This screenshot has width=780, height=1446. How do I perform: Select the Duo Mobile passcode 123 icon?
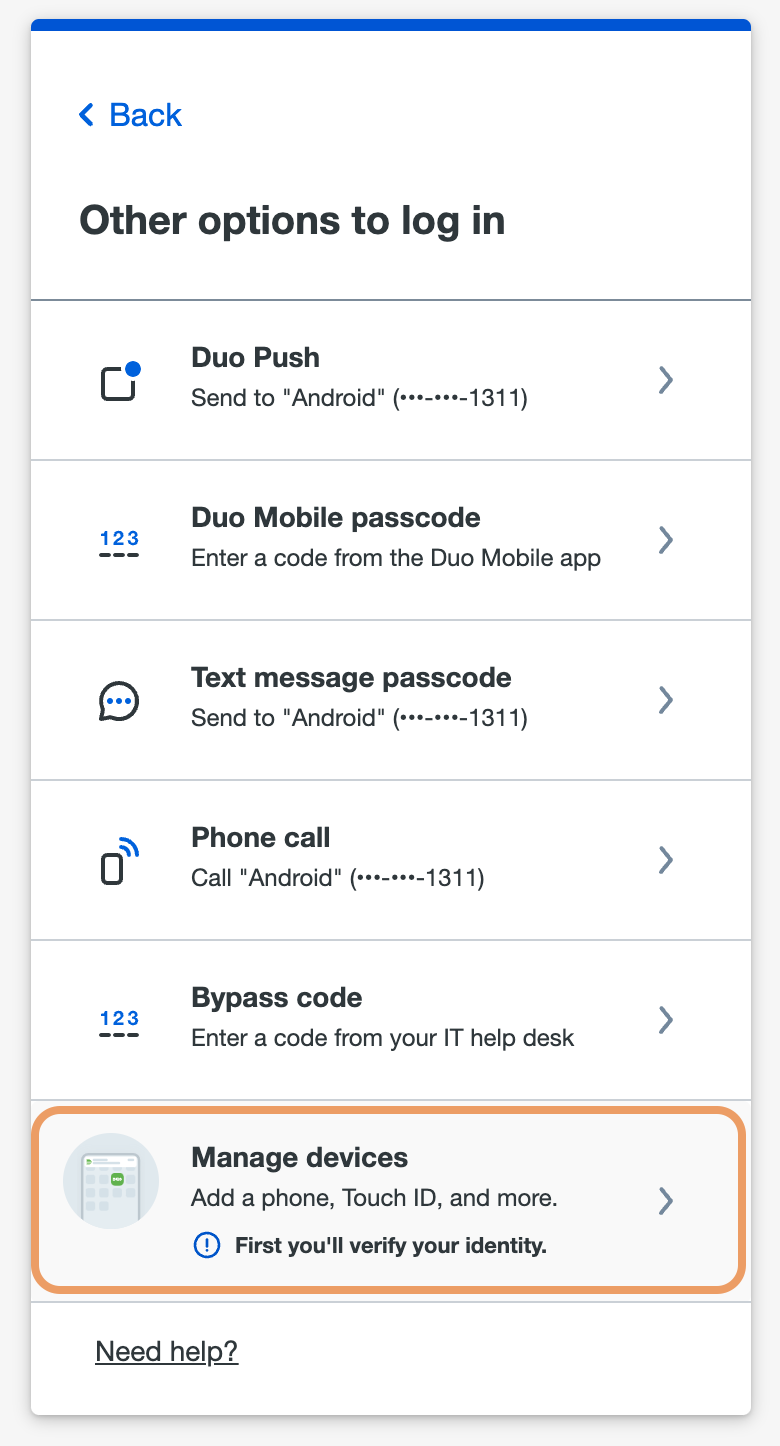click(118, 540)
